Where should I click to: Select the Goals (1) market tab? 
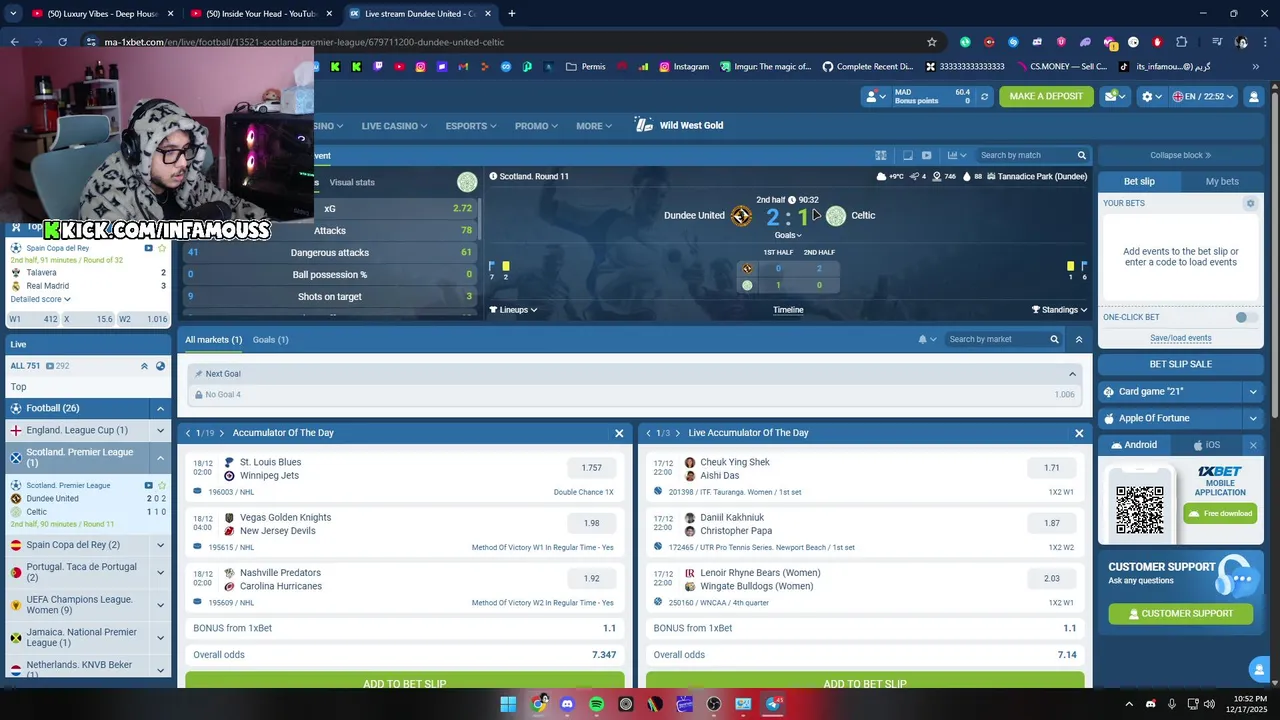(270, 340)
